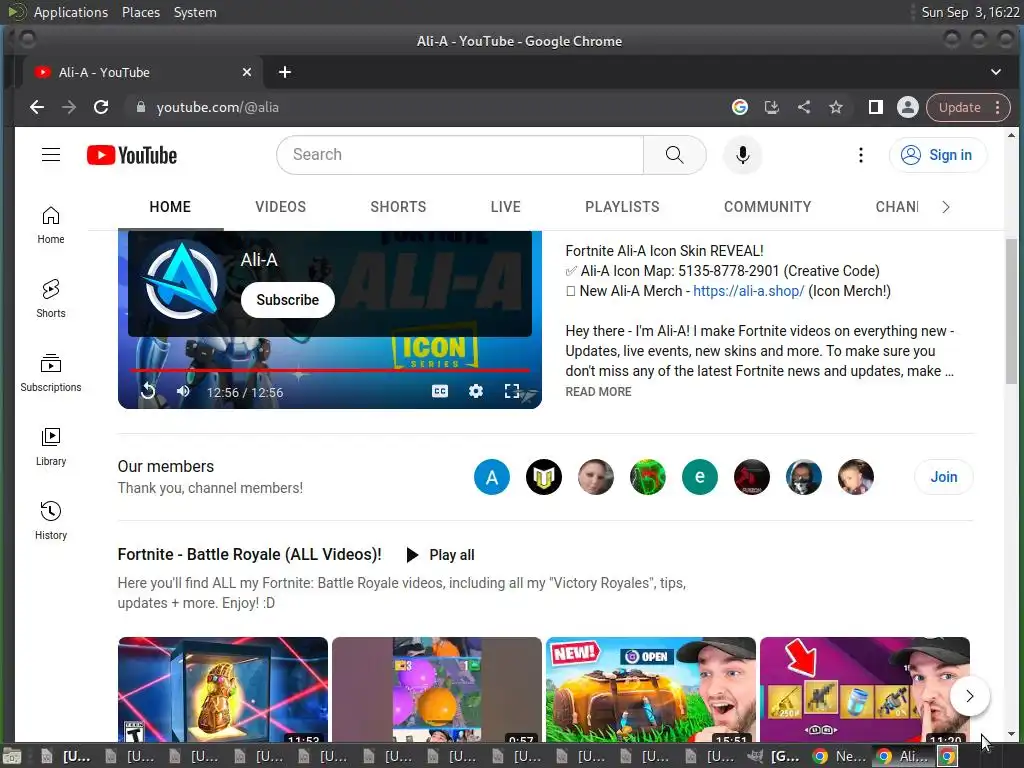Viewport: 1024px width, 768px height.
Task: Start search with the magnifier button
Action: tap(675, 155)
